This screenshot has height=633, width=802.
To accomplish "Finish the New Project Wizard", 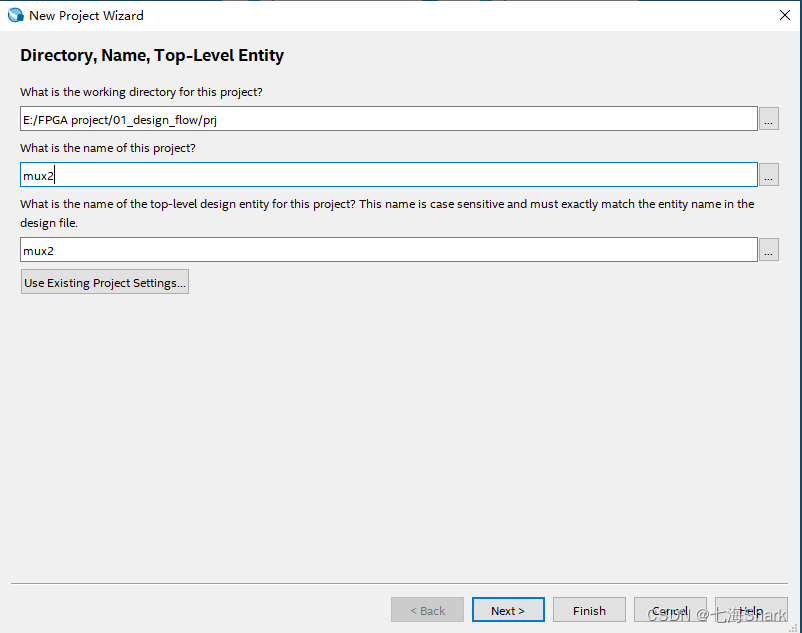I will pyautogui.click(x=589, y=610).
